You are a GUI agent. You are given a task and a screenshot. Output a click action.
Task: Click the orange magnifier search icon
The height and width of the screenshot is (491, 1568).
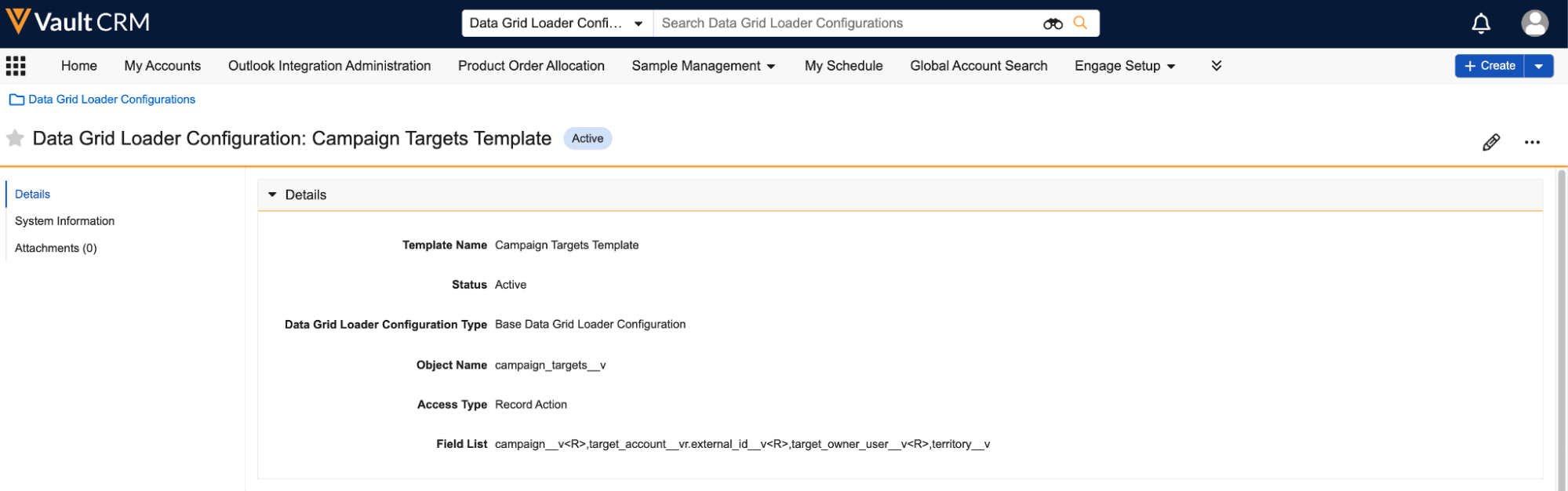pyautogui.click(x=1080, y=24)
